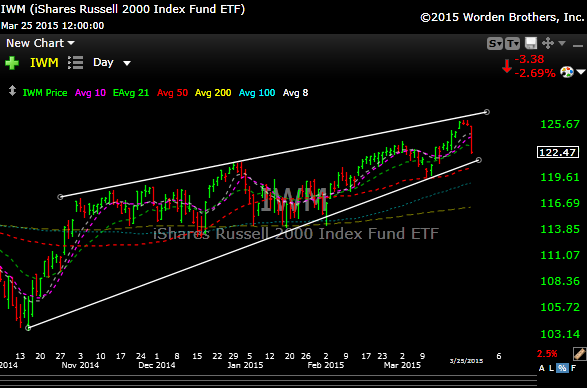Expand the gray triangle chart options menu

click(x=562, y=43)
